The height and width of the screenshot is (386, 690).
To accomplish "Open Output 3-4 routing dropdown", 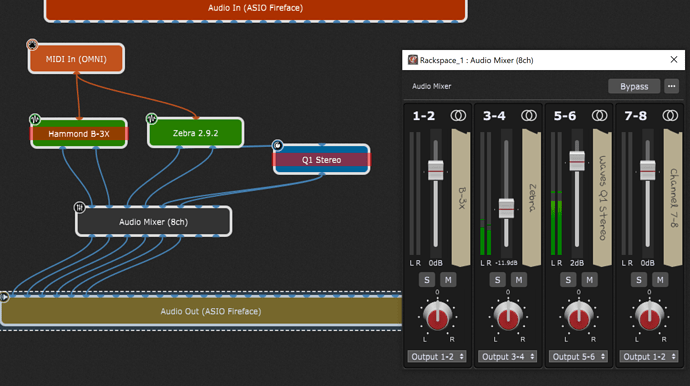I will coord(508,357).
